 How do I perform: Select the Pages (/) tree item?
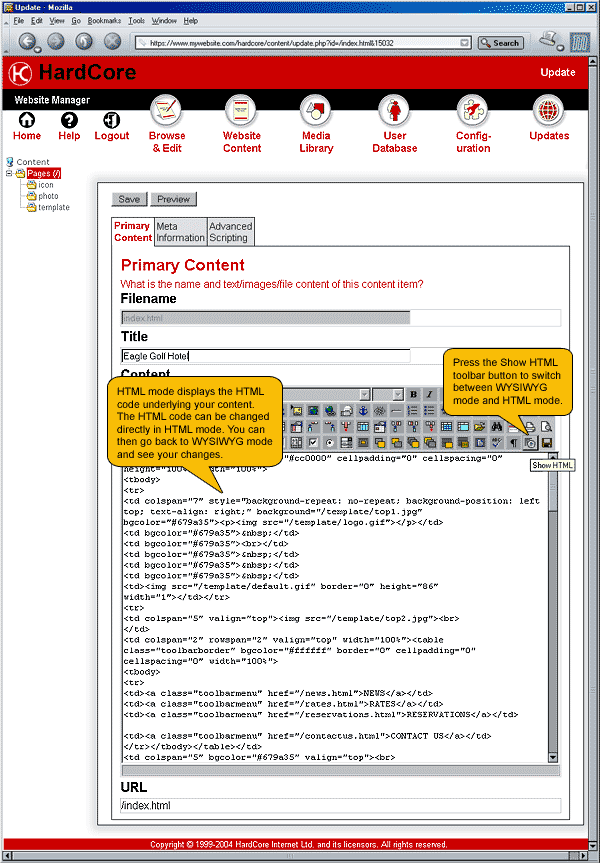coord(44,173)
